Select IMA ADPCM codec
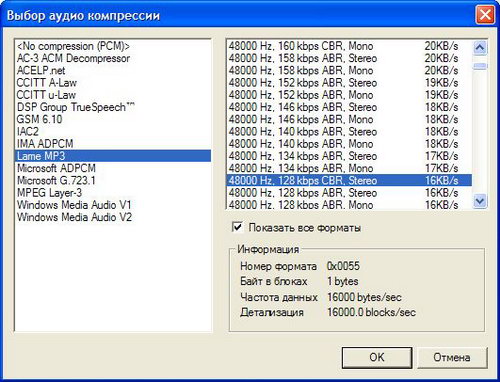The width and height of the screenshot is (500, 382). (113, 144)
